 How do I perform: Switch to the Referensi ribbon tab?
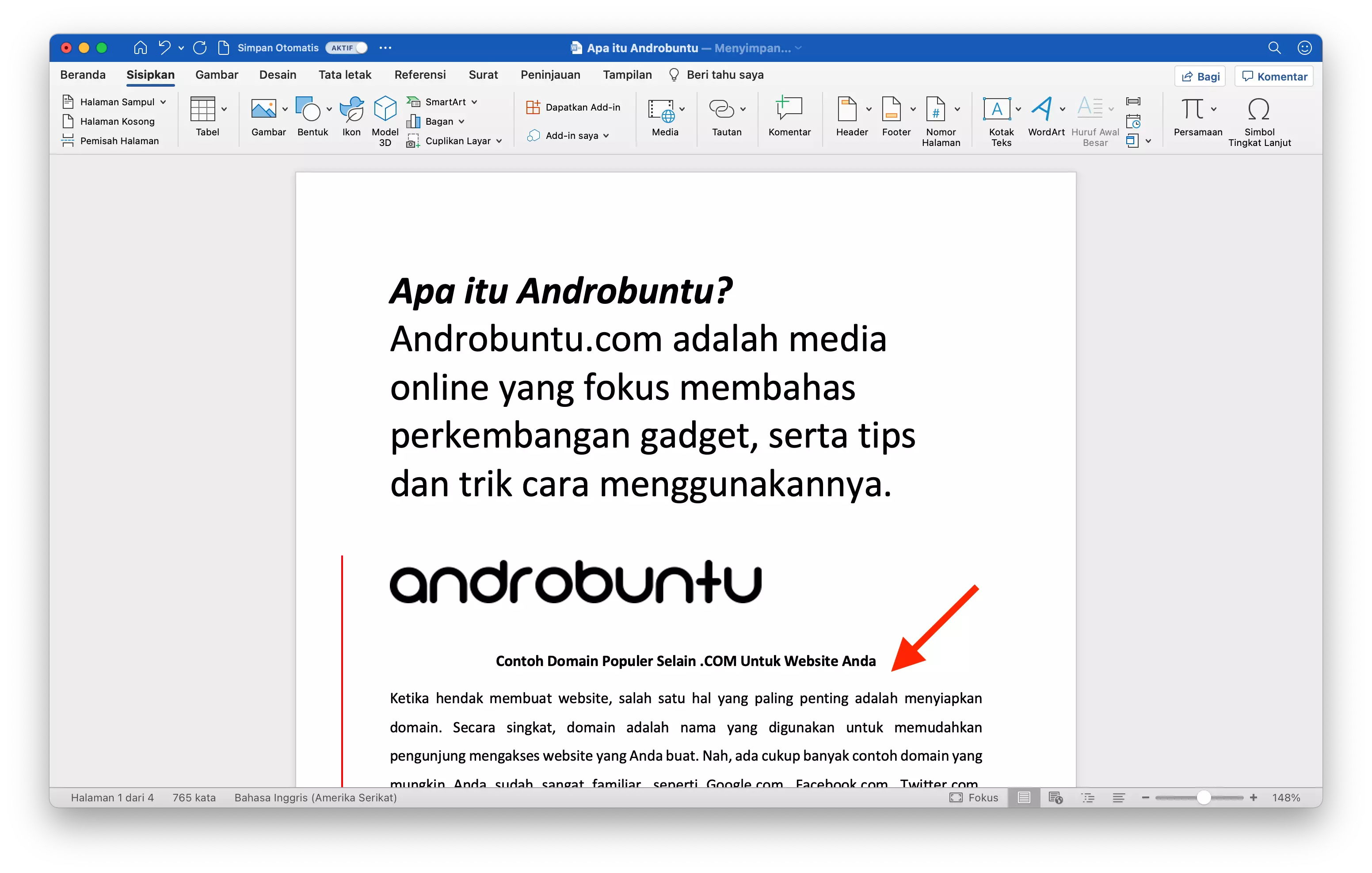point(420,75)
